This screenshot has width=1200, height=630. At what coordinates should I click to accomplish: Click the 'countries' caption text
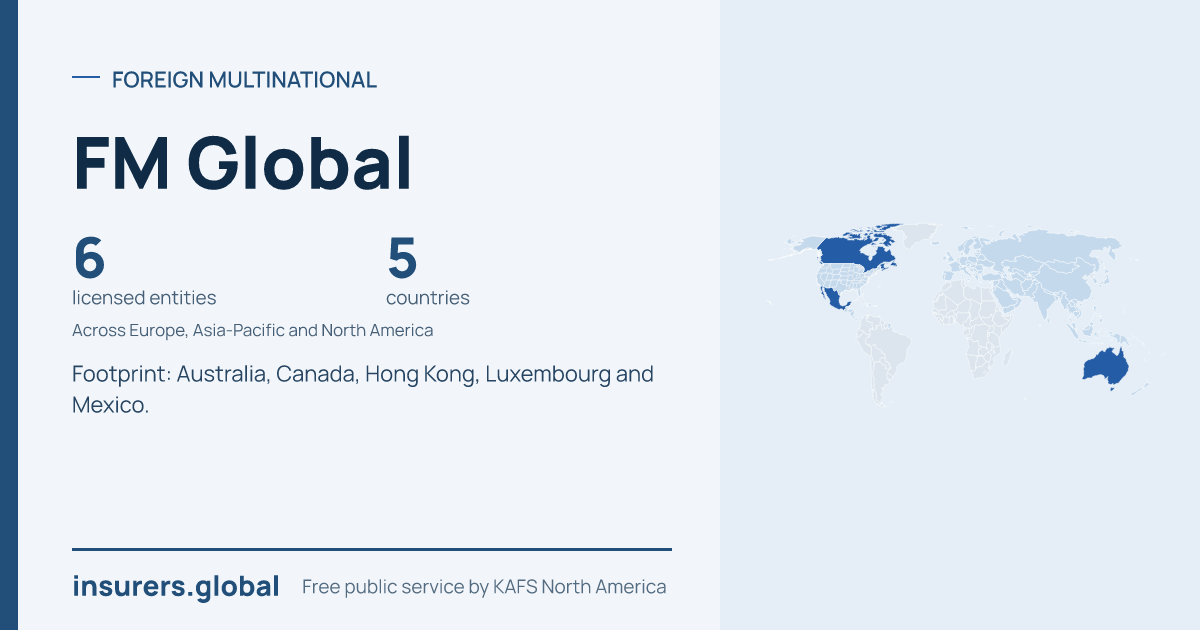(428, 298)
